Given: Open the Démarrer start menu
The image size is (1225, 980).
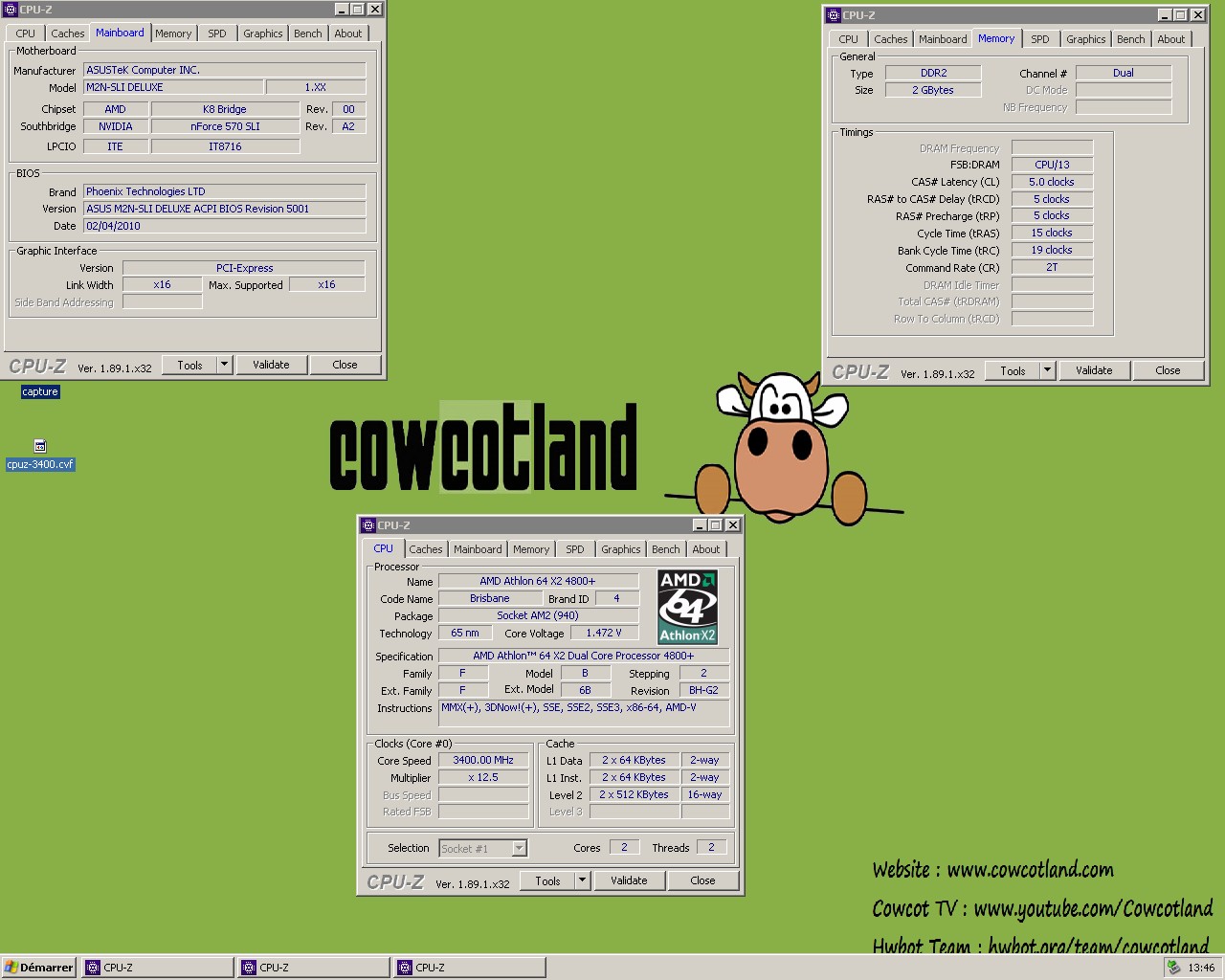Looking at the screenshot, I should coord(39,968).
